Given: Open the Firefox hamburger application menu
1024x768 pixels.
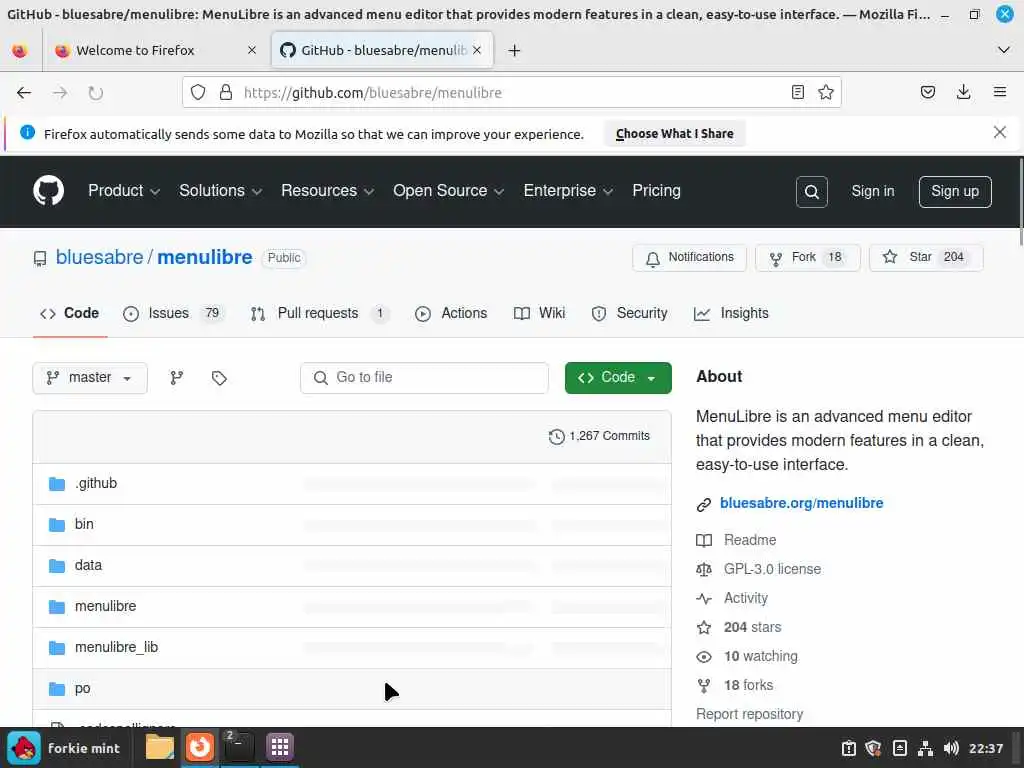Looking at the screenshot, I should click(999, 92).
